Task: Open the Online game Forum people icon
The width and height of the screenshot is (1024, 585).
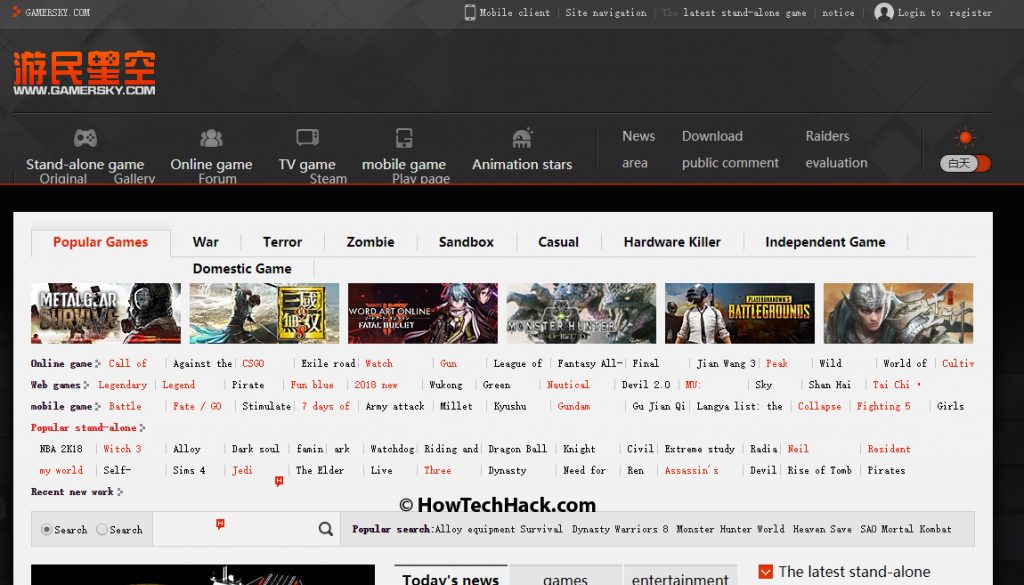Action: (211, 136)
